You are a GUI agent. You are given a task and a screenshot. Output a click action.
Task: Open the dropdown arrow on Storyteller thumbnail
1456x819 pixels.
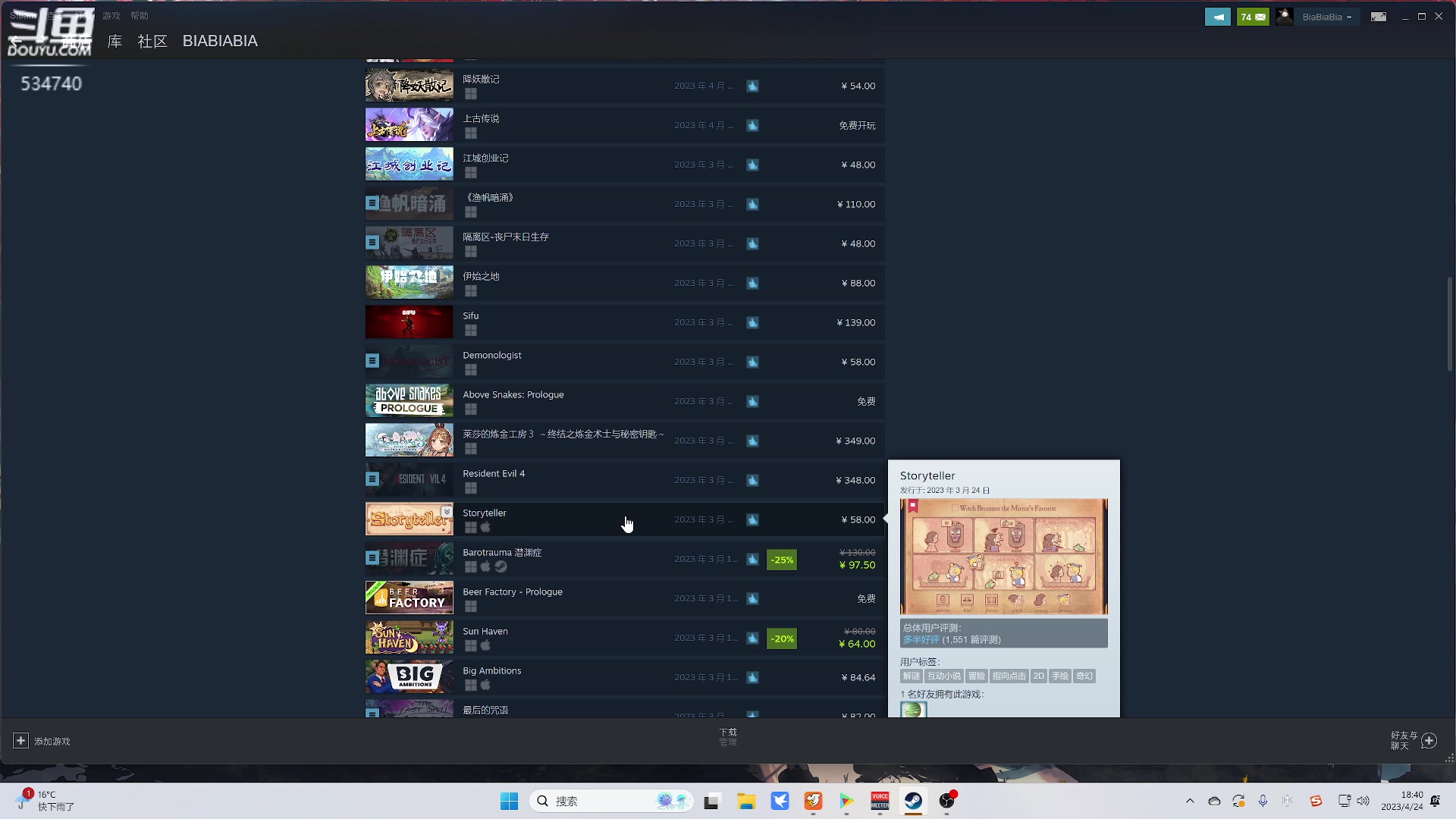tap(447, 512)
